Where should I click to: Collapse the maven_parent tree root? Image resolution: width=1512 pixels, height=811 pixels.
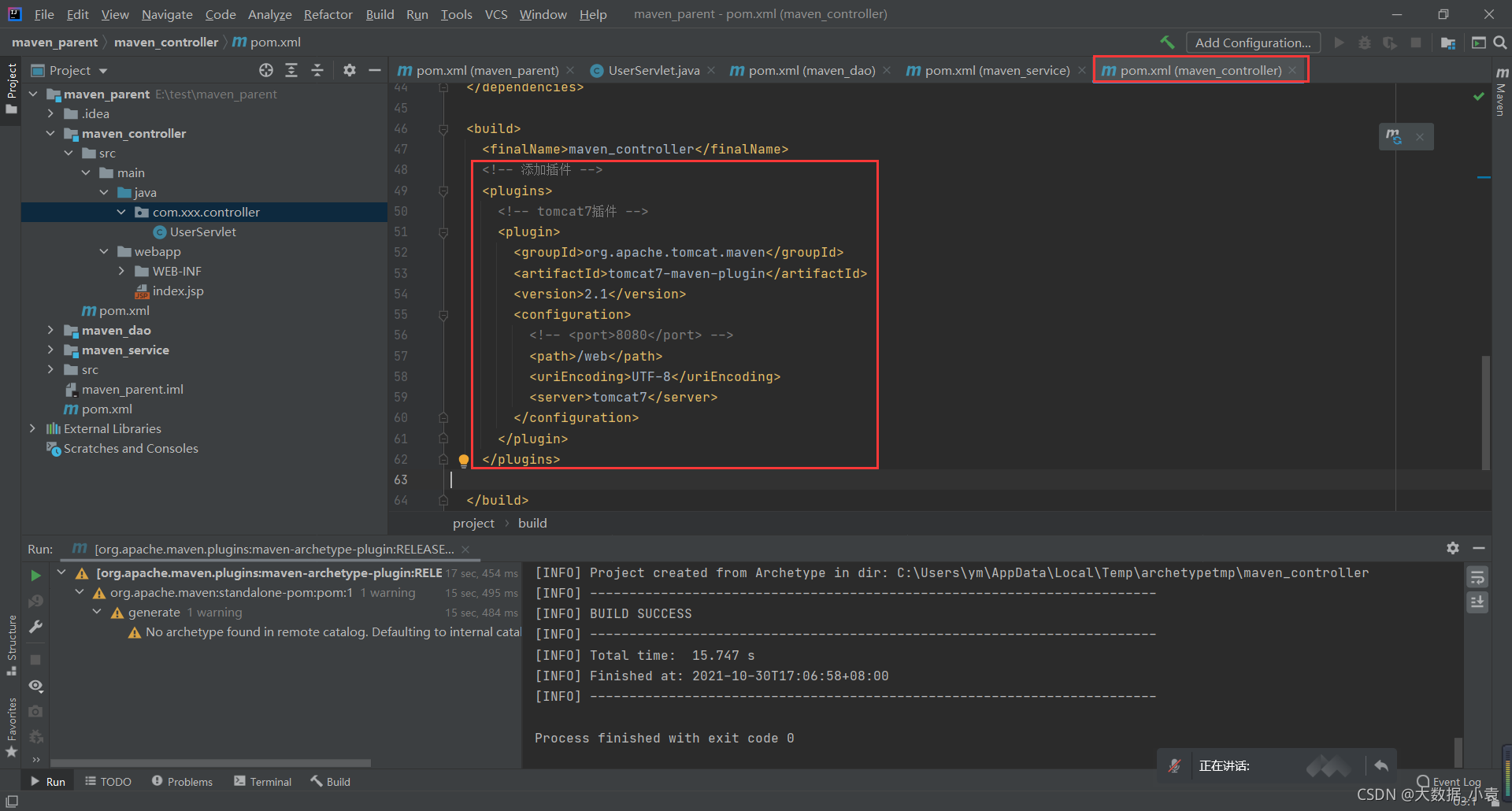pyautogui.click(x=33, y=94)
